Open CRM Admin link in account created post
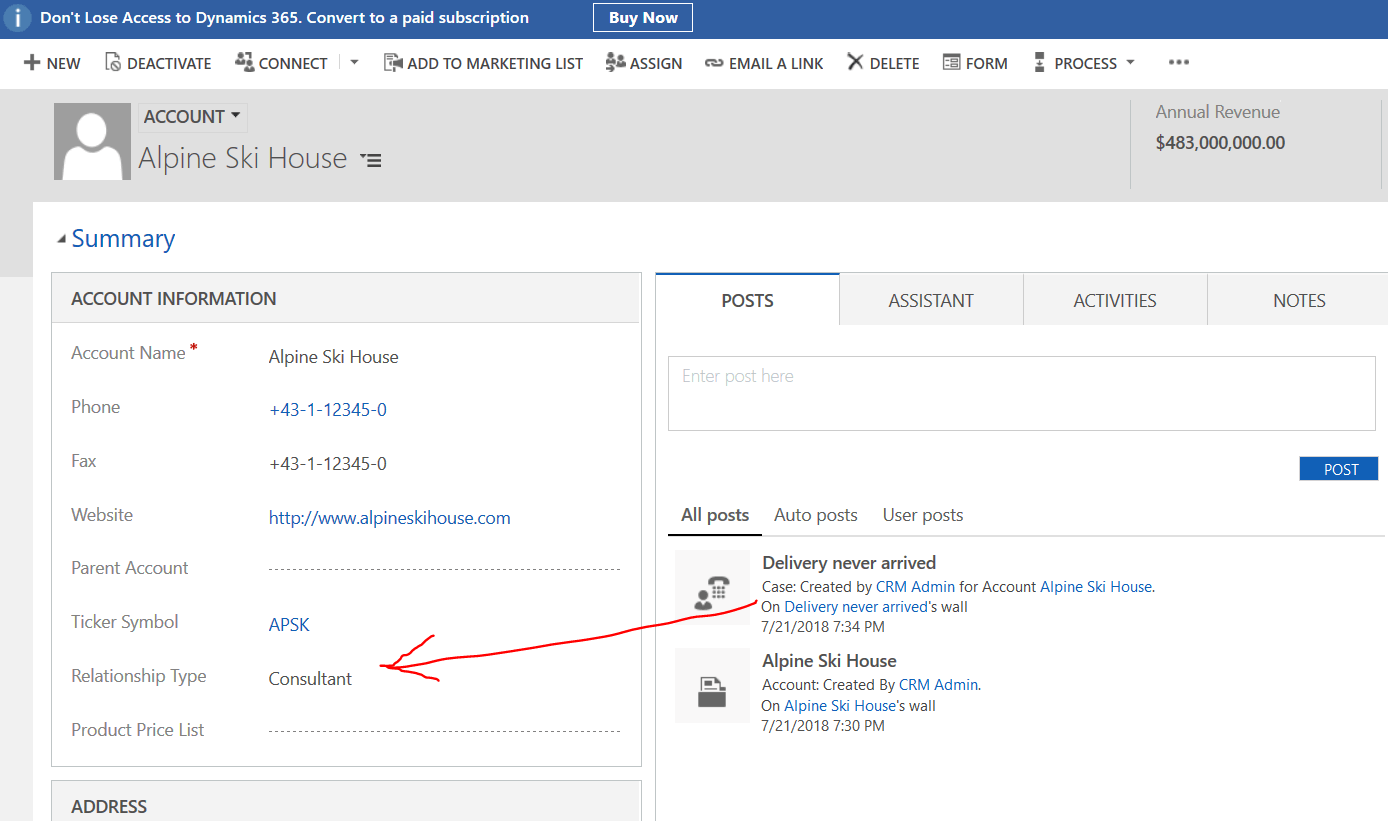Image resolution: width=1388 pixels, height=821 pixels. click(938, 685)
